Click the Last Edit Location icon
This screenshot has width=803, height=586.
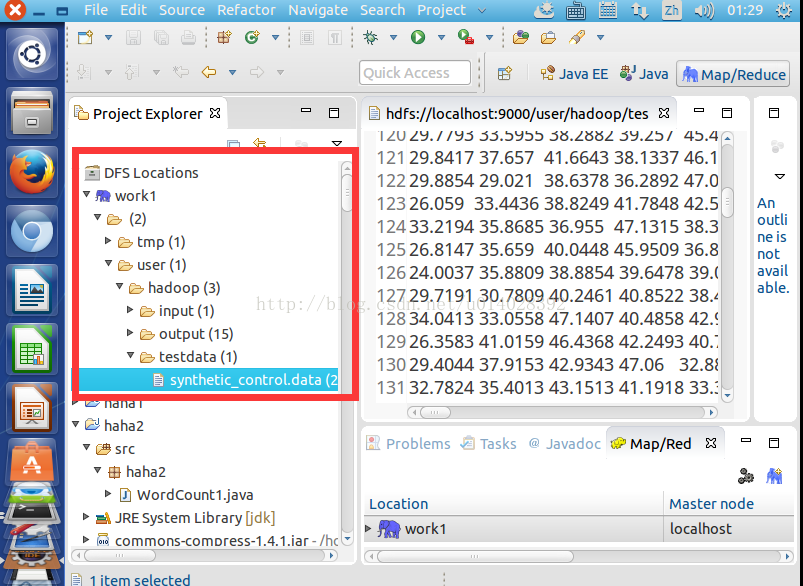[x=181, y=72]
